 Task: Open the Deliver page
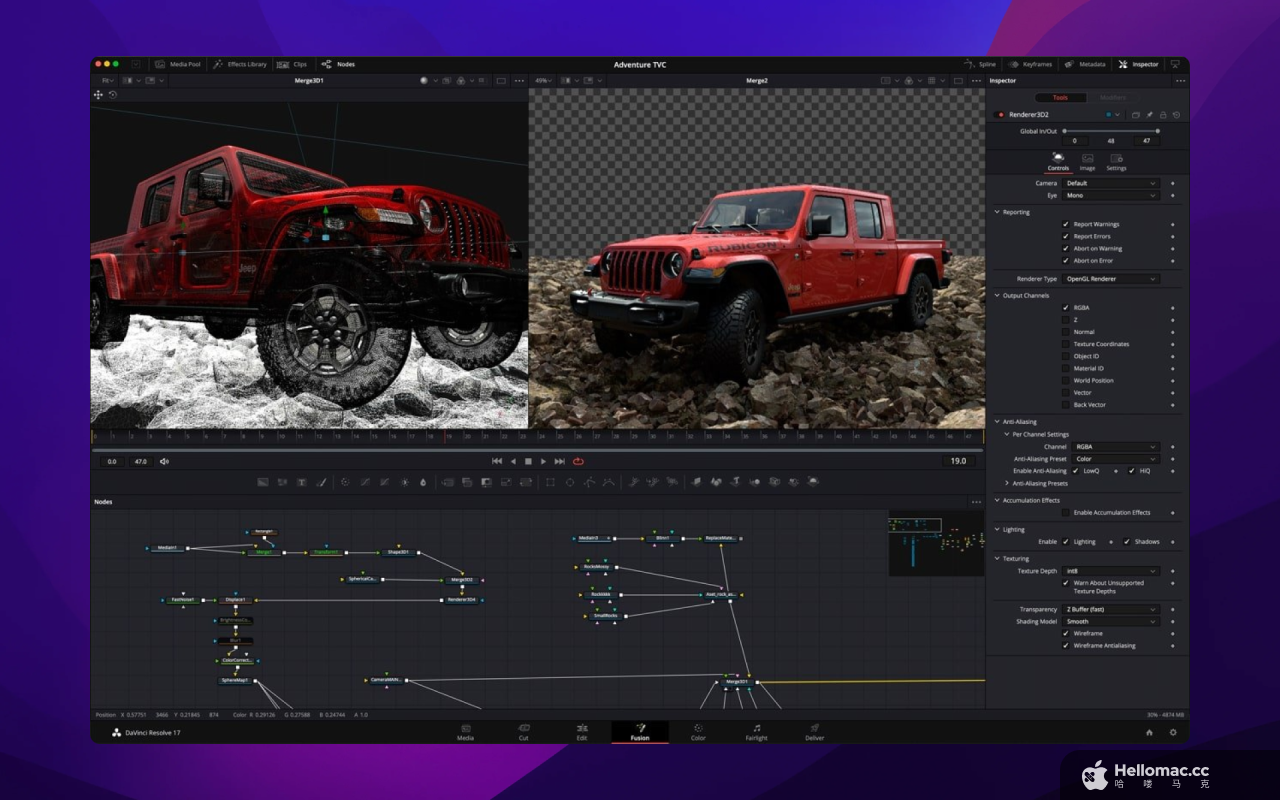(x=814, y=732)
